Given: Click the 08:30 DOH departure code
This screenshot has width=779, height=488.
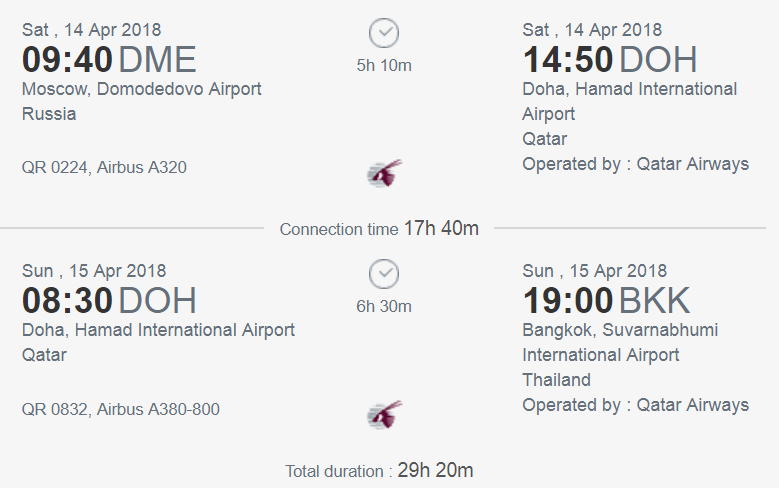Looking at the screenshot, I should tap(157, 301).
